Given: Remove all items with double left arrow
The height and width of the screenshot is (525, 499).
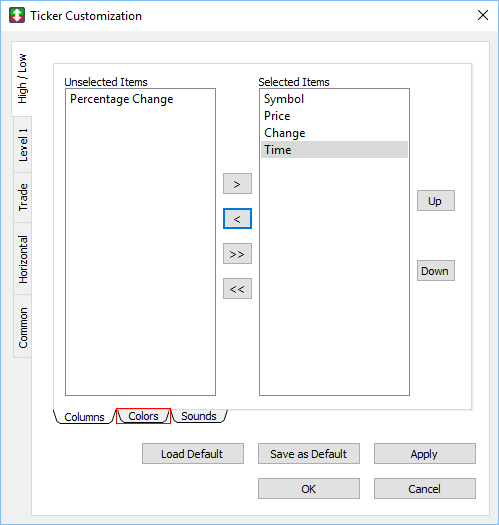Looking at the screenshot, I should [237, 288].
